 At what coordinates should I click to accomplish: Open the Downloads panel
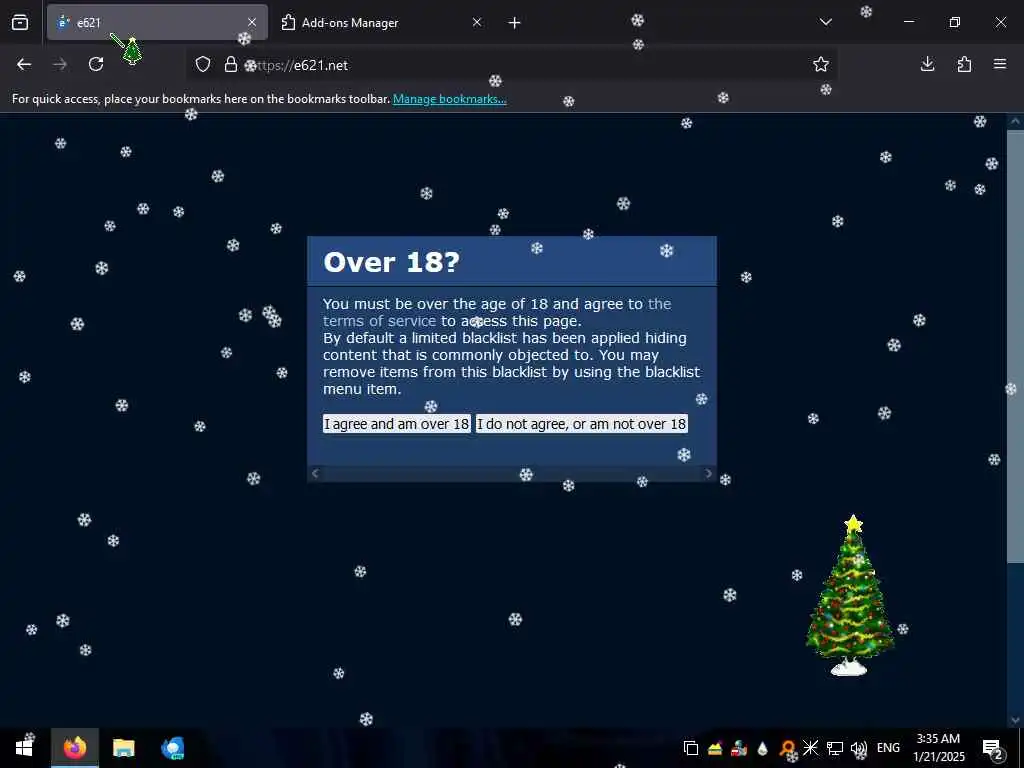pos(927,64)
